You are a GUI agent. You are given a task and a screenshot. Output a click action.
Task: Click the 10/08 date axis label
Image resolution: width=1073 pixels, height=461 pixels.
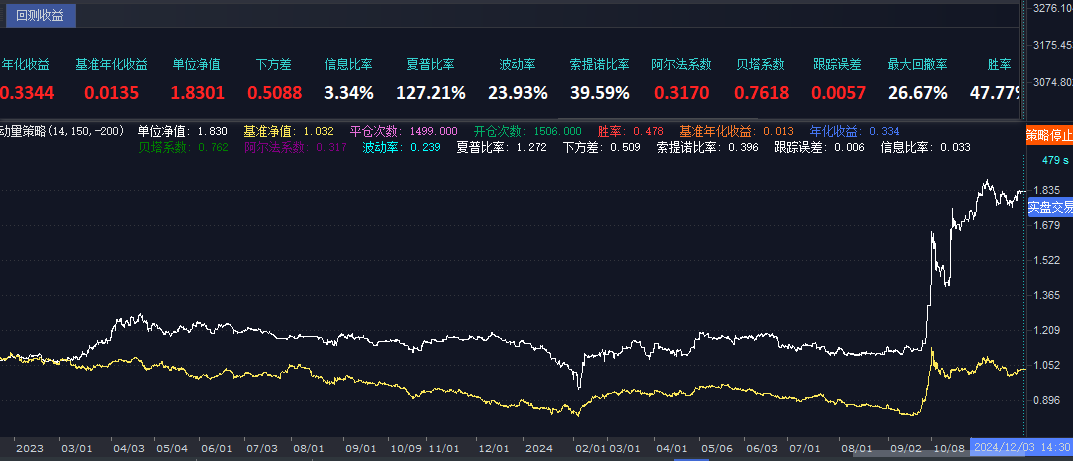click(x=948, y=448)
